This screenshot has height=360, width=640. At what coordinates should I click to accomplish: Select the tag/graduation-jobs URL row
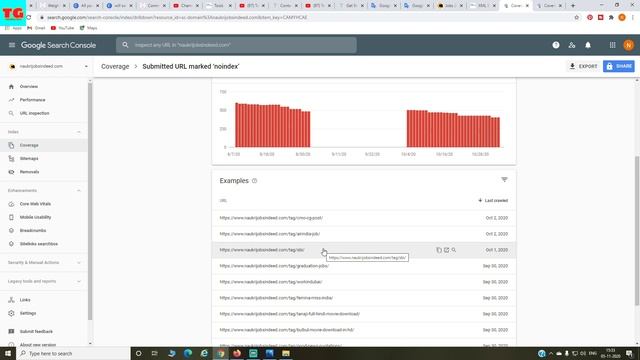(x=364, y=266)
